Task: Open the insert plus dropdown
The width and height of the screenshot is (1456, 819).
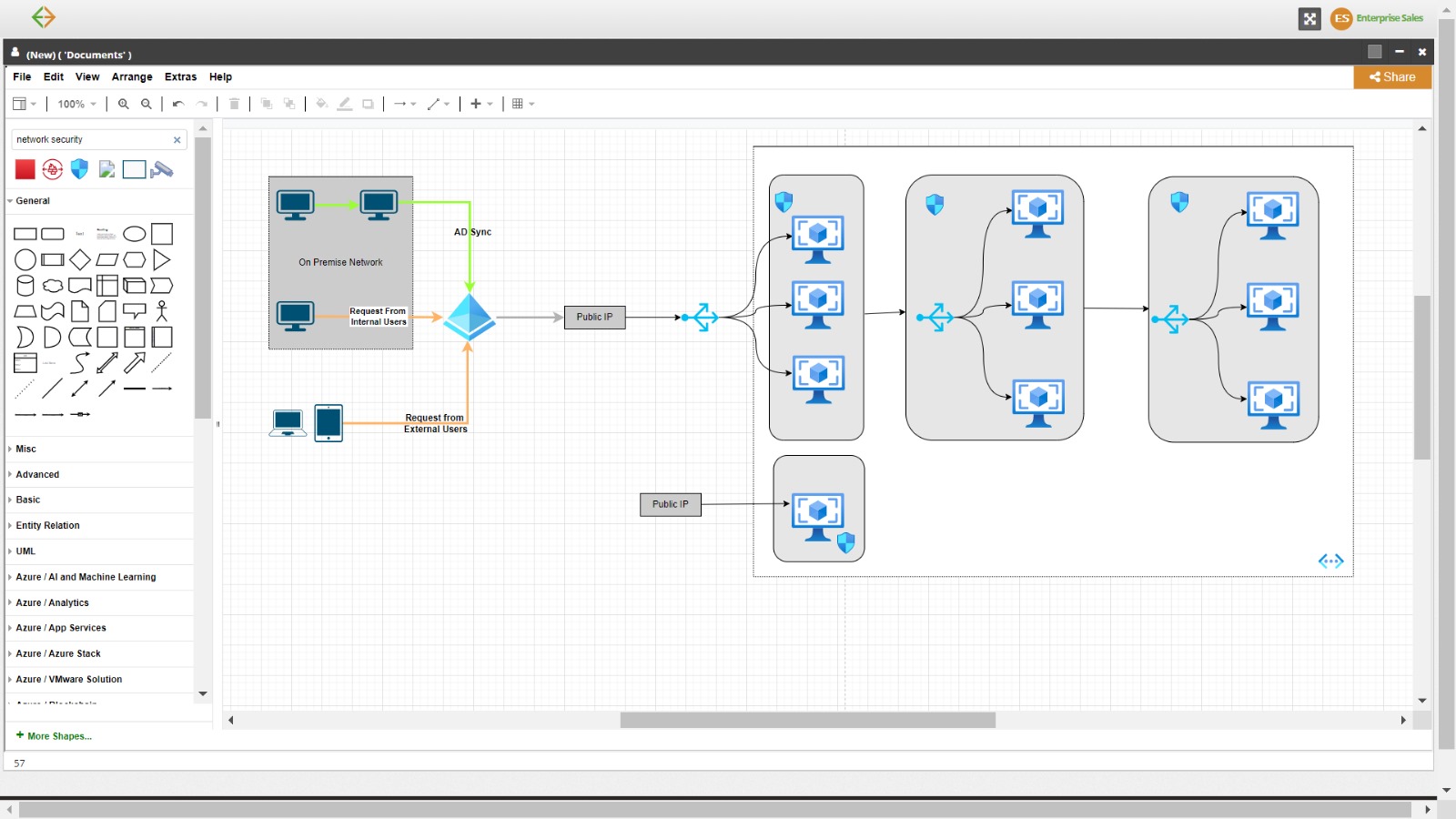Action: click(481, 104)
